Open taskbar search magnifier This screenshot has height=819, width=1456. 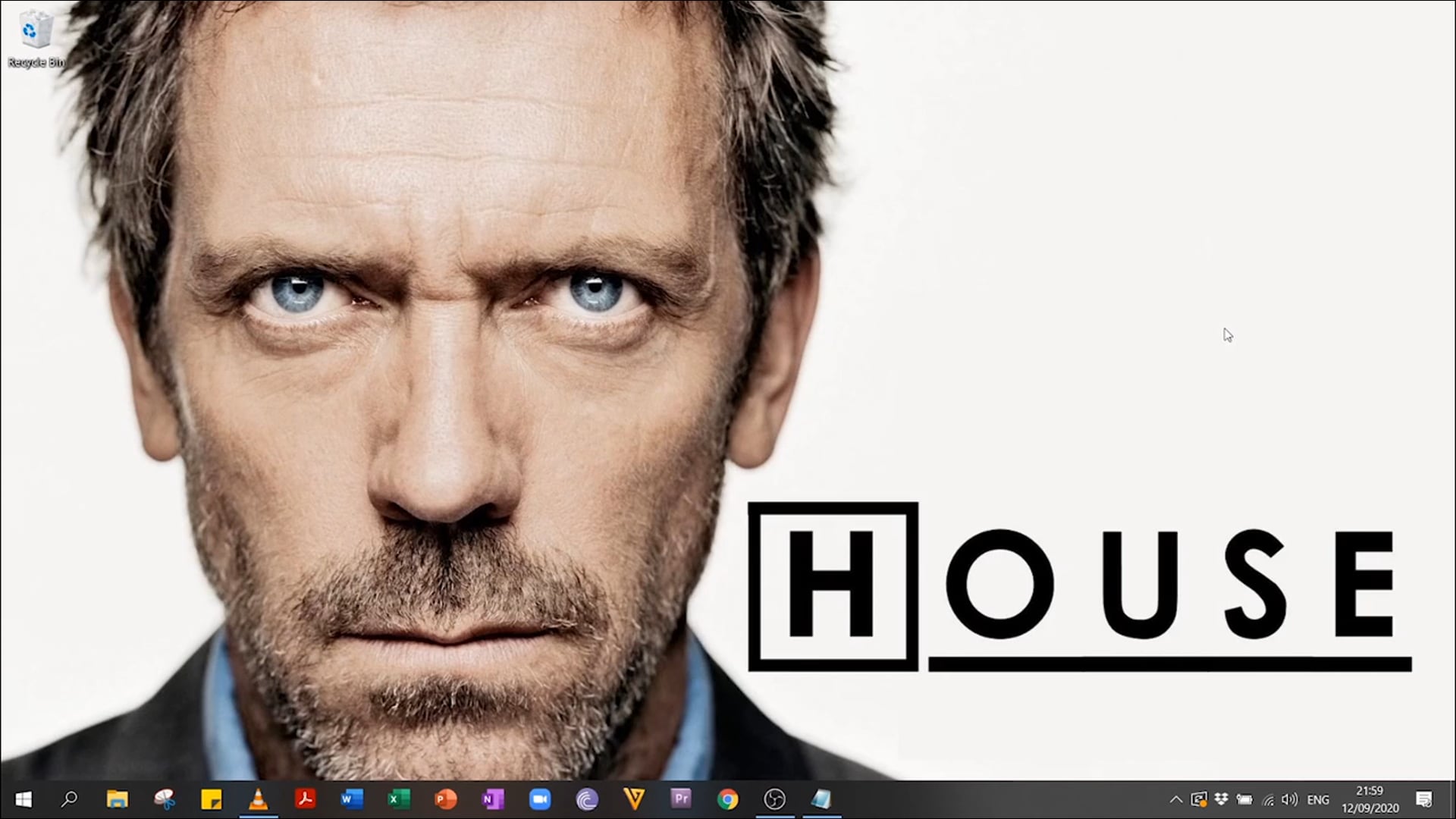(69, 799)
